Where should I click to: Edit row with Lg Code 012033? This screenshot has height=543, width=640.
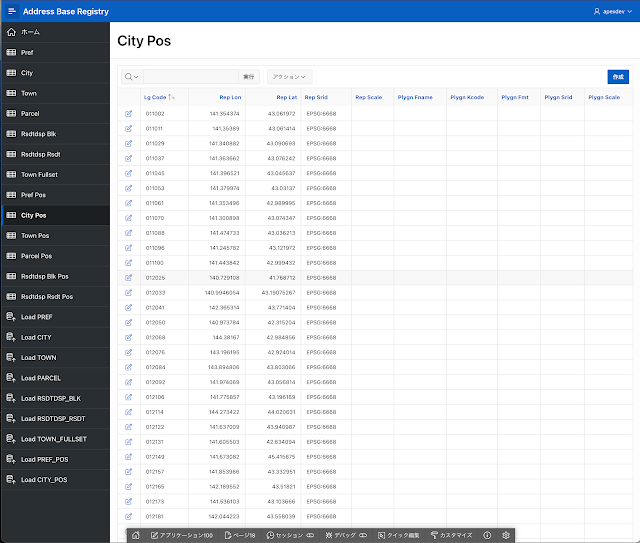click(129, 293)
